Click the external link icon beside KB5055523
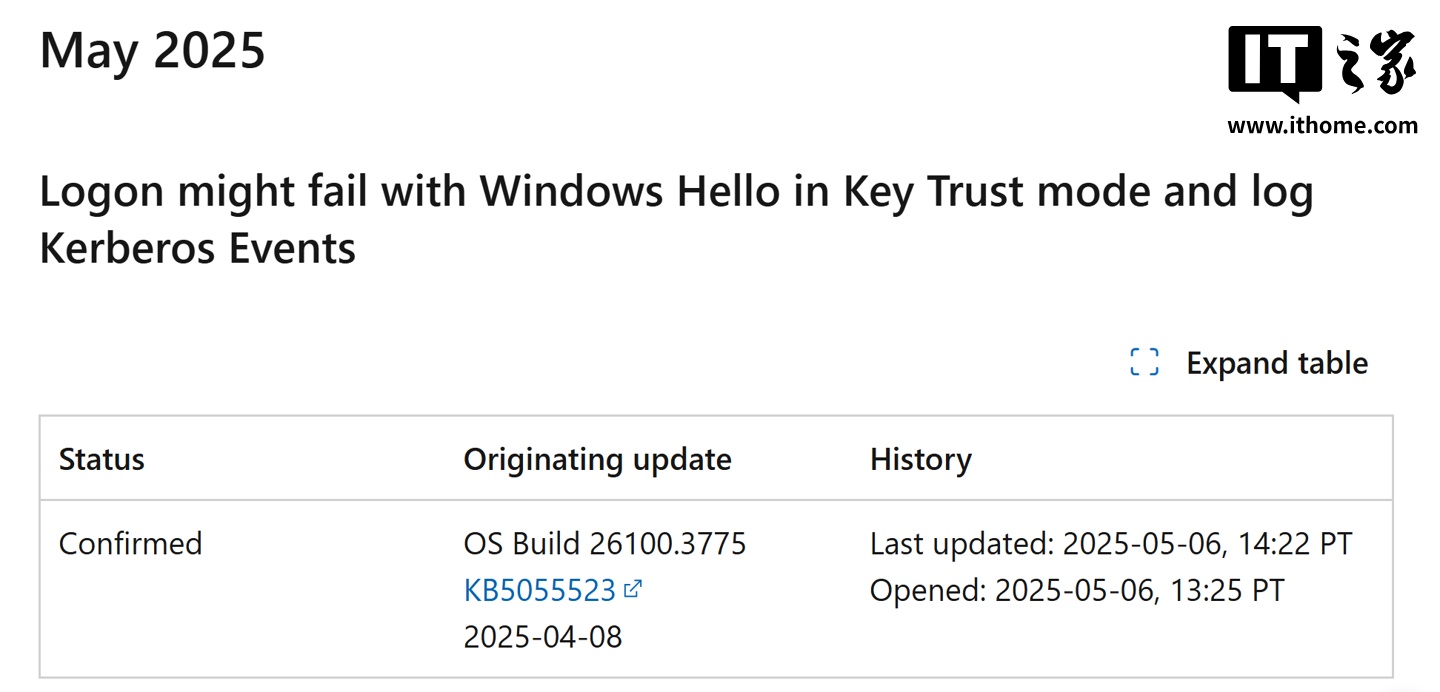The image size is (1440, 692). [x=632, y=589]
